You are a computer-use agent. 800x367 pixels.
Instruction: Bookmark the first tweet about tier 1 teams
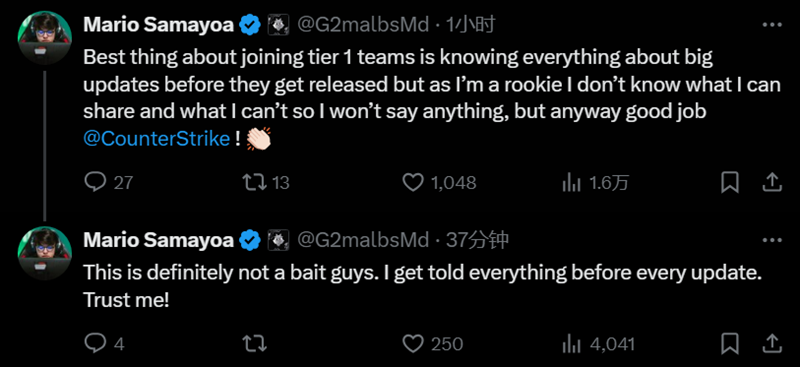pyautogui.click(x=730, y=183)
